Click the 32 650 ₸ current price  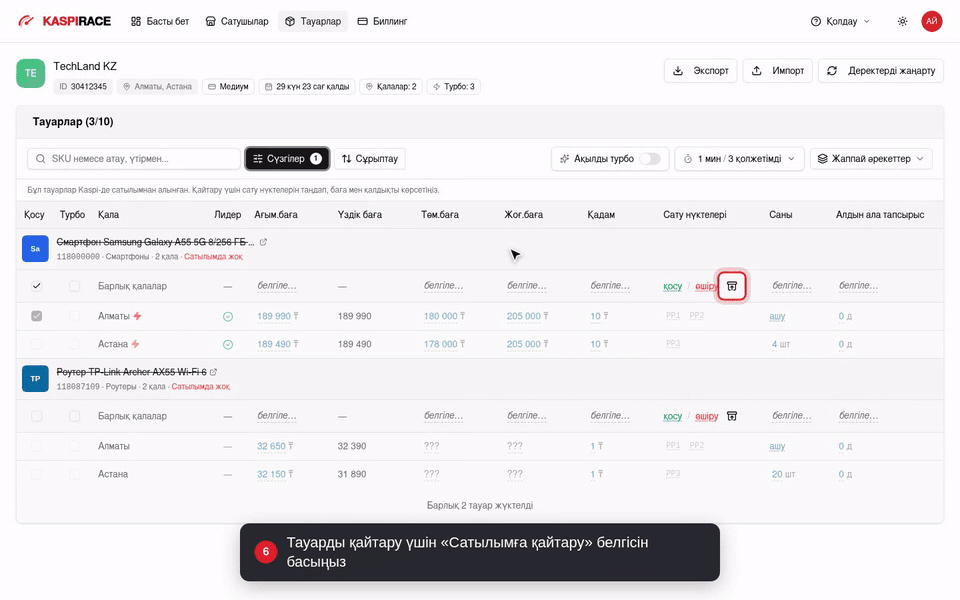click(x=275, y=446)
